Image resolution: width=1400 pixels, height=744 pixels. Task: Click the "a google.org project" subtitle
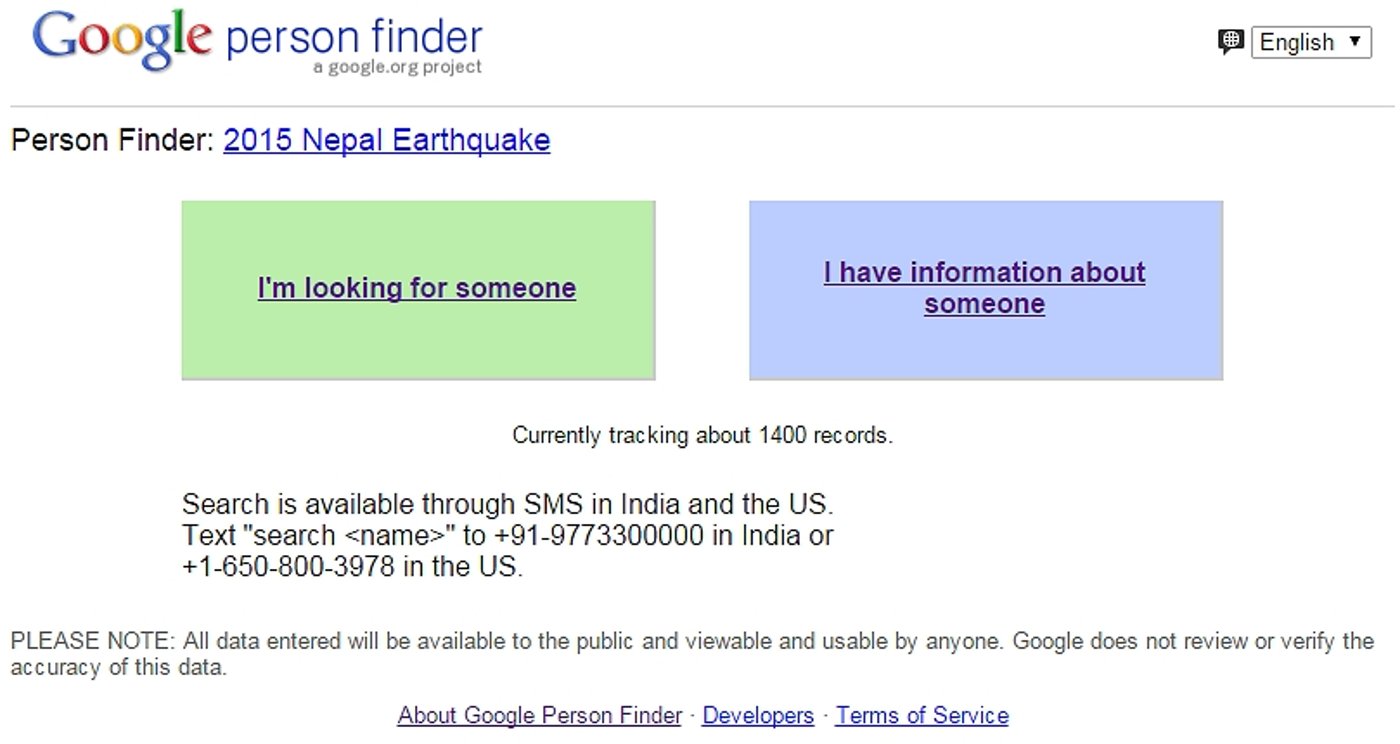point(397,67)
